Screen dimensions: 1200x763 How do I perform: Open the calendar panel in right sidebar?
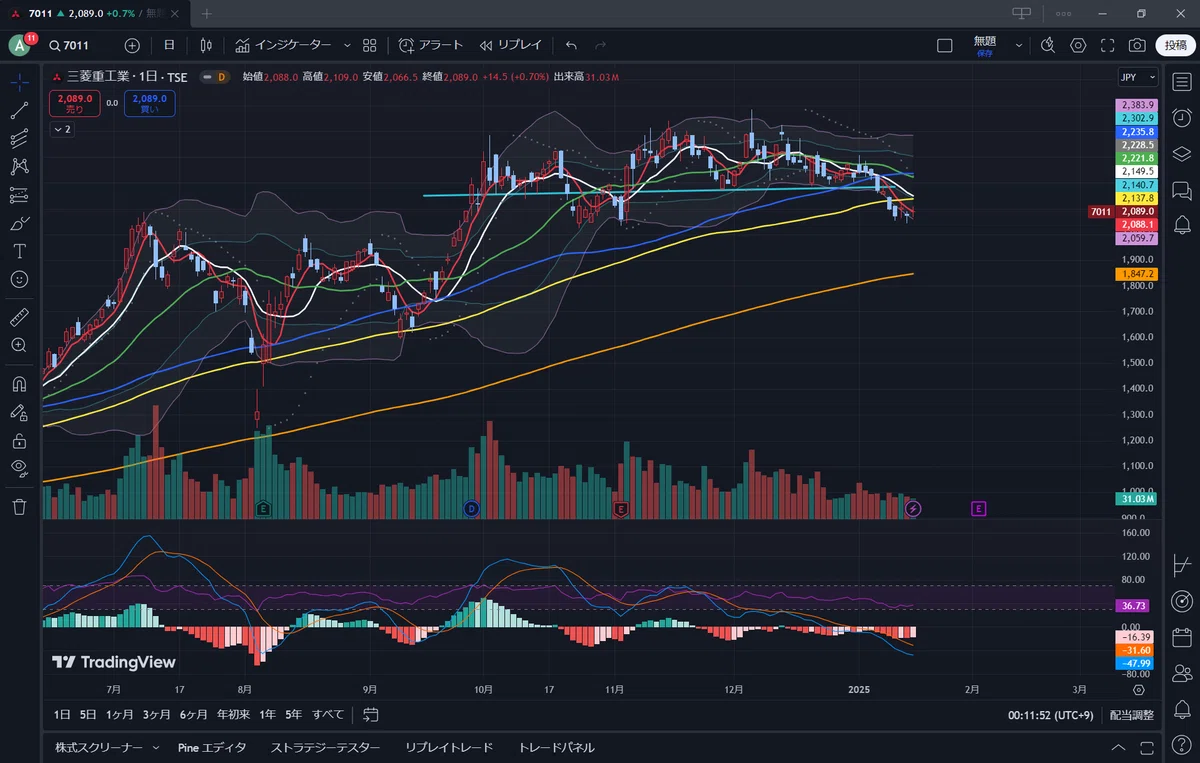point(1181,636)
